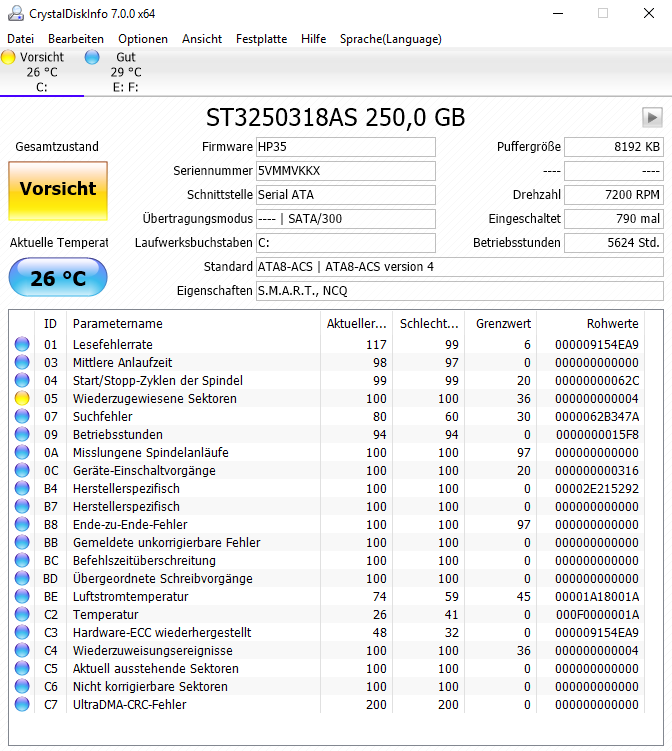
Task: Click raw value 0000062B347A in Suchfehler row
Action: [x=596, y=416]
